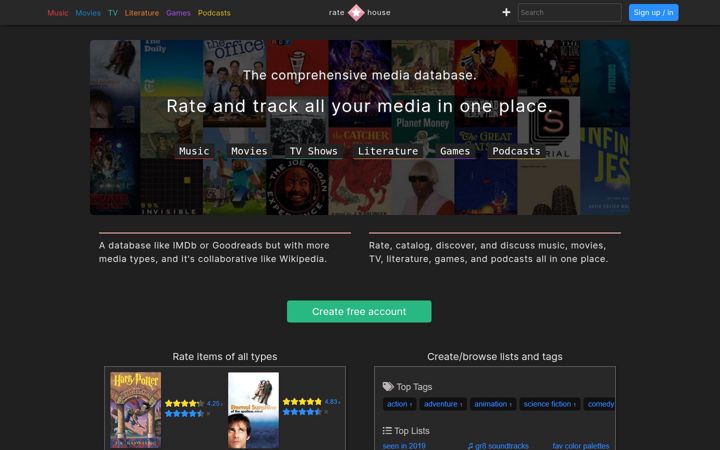Screen dimensions: 720x450
Task: Select the adventure tag
Action: [x=443, y=404]
